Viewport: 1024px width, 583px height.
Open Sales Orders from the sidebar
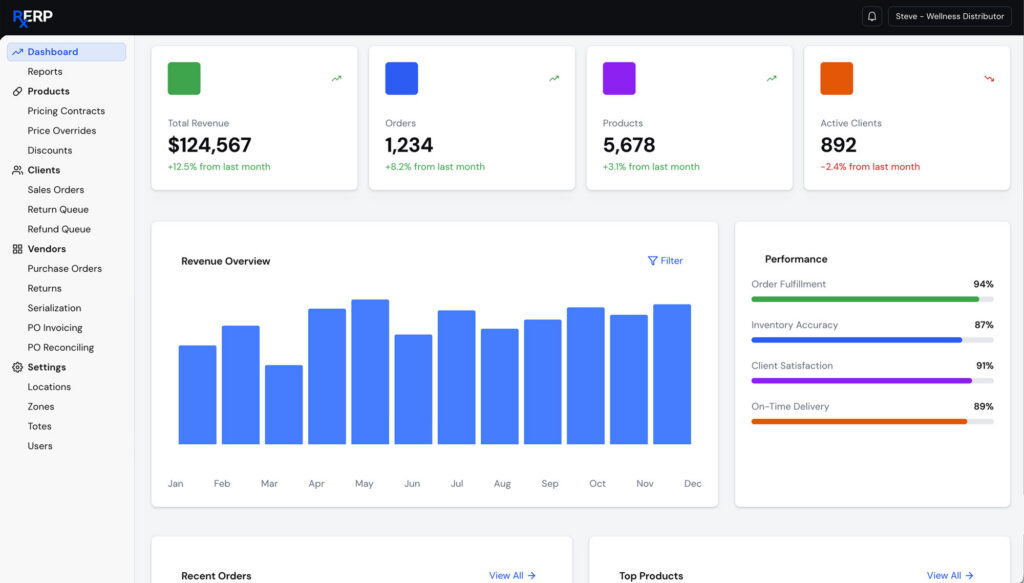(x=56, y=190)
